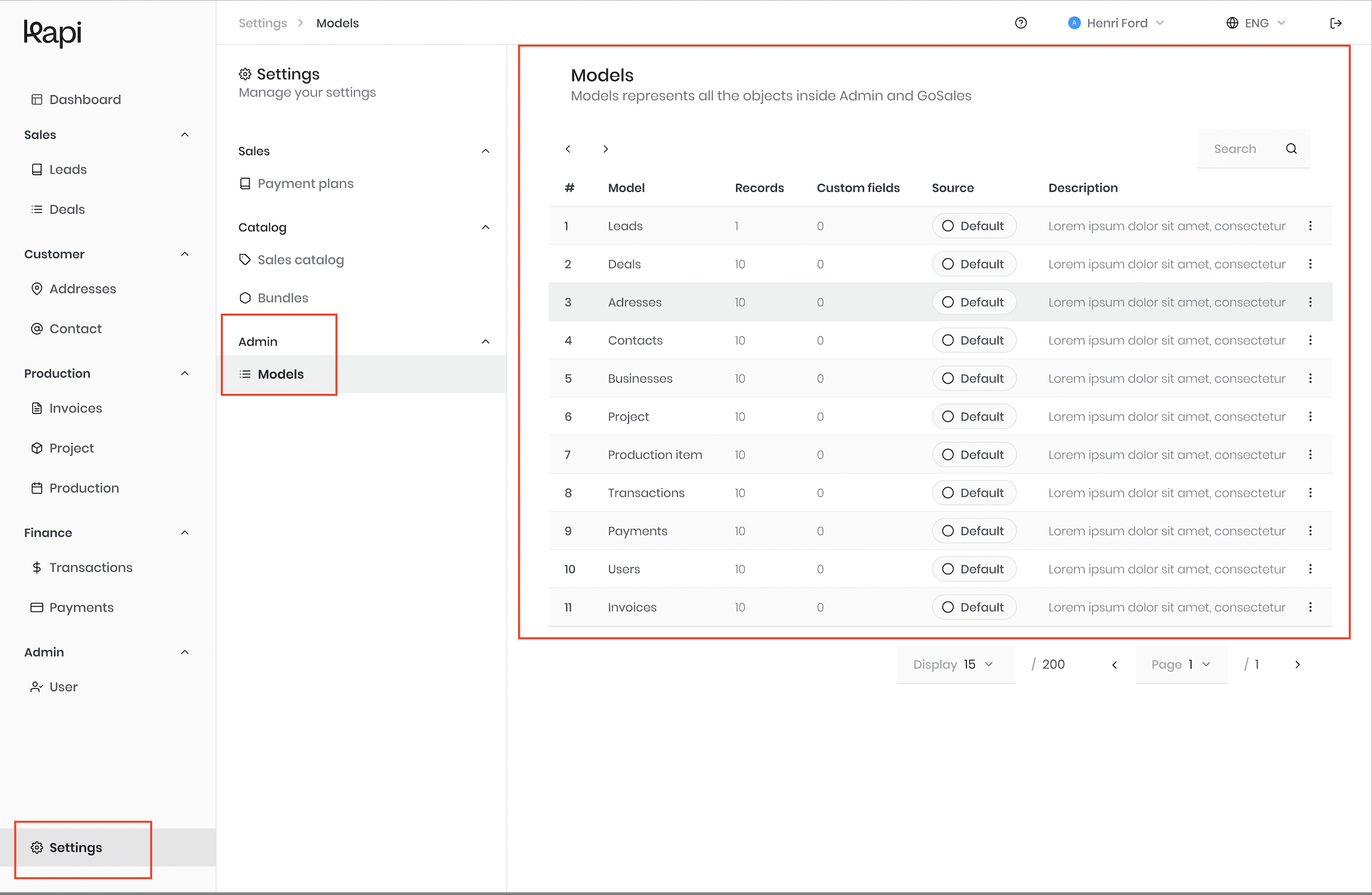Open Henri Ford user menu
1372x895 pixels.
tap(1117, 23)
